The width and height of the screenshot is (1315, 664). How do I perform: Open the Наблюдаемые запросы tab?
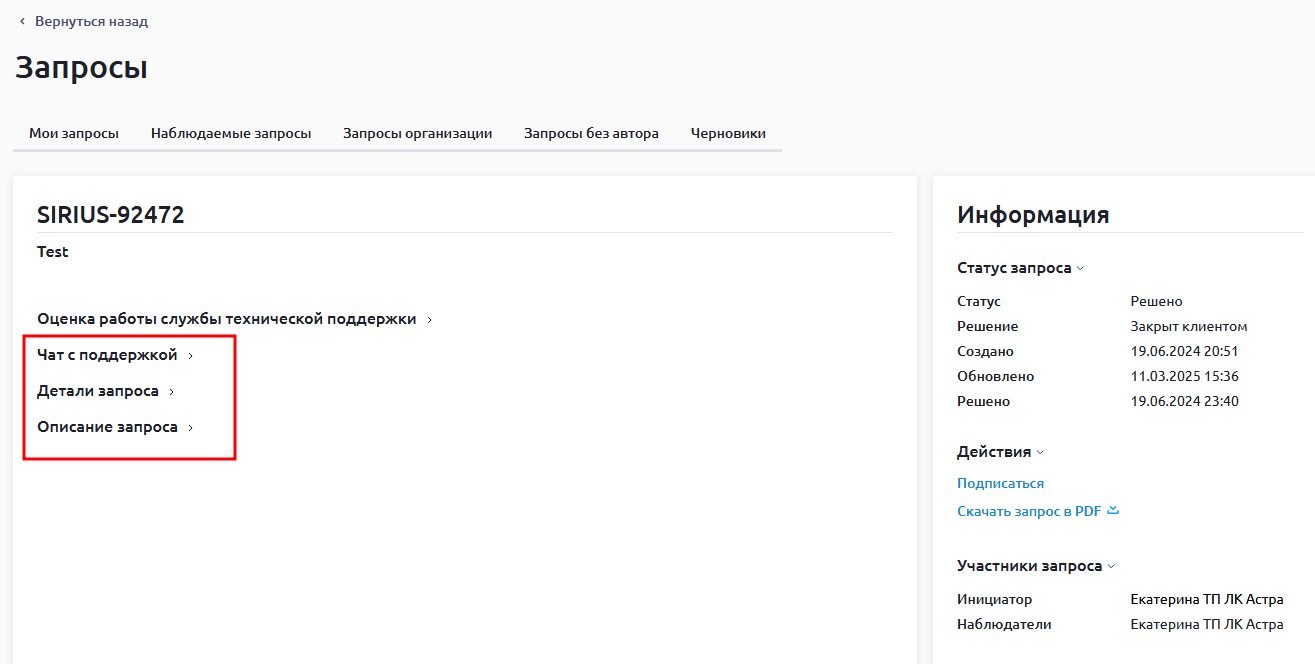pyautogui.click(x=231, y=133)
